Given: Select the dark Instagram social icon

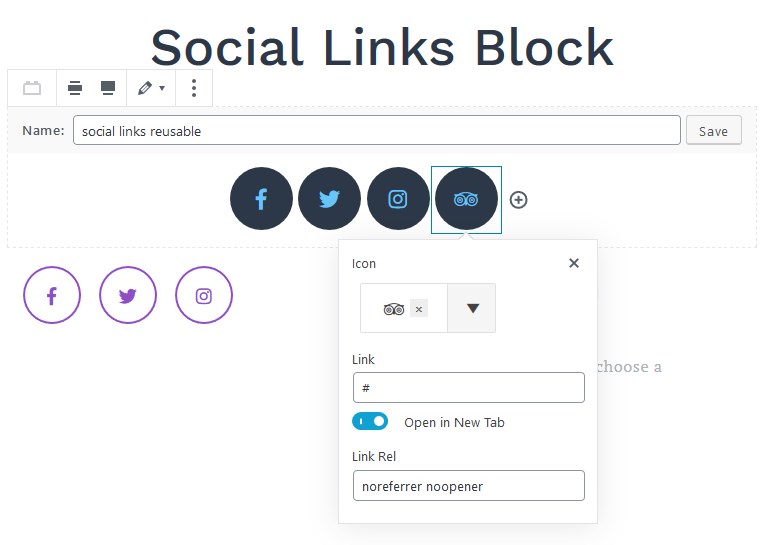Looking at the screenshot, I should point(398,199).
